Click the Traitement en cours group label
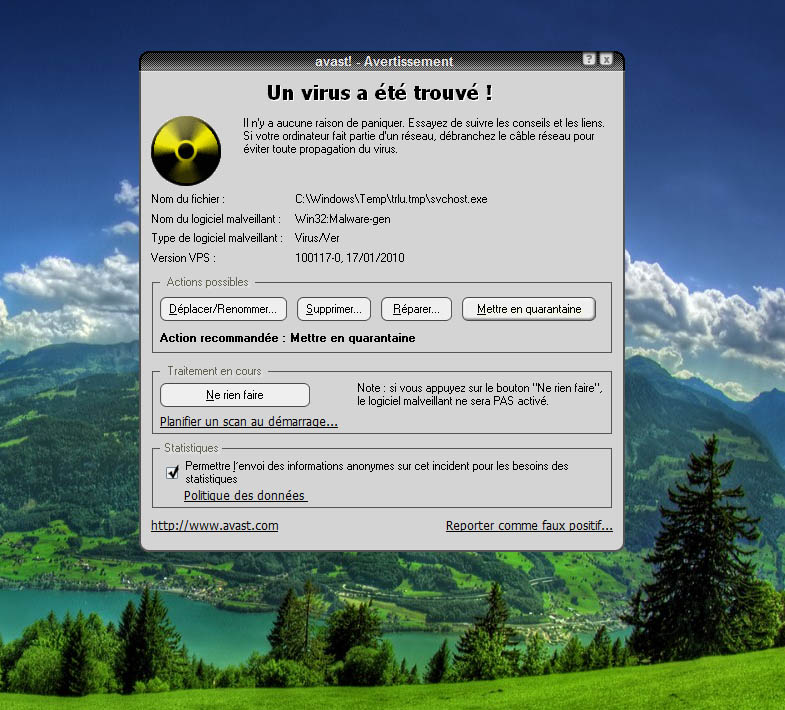 tap(214, 371)
